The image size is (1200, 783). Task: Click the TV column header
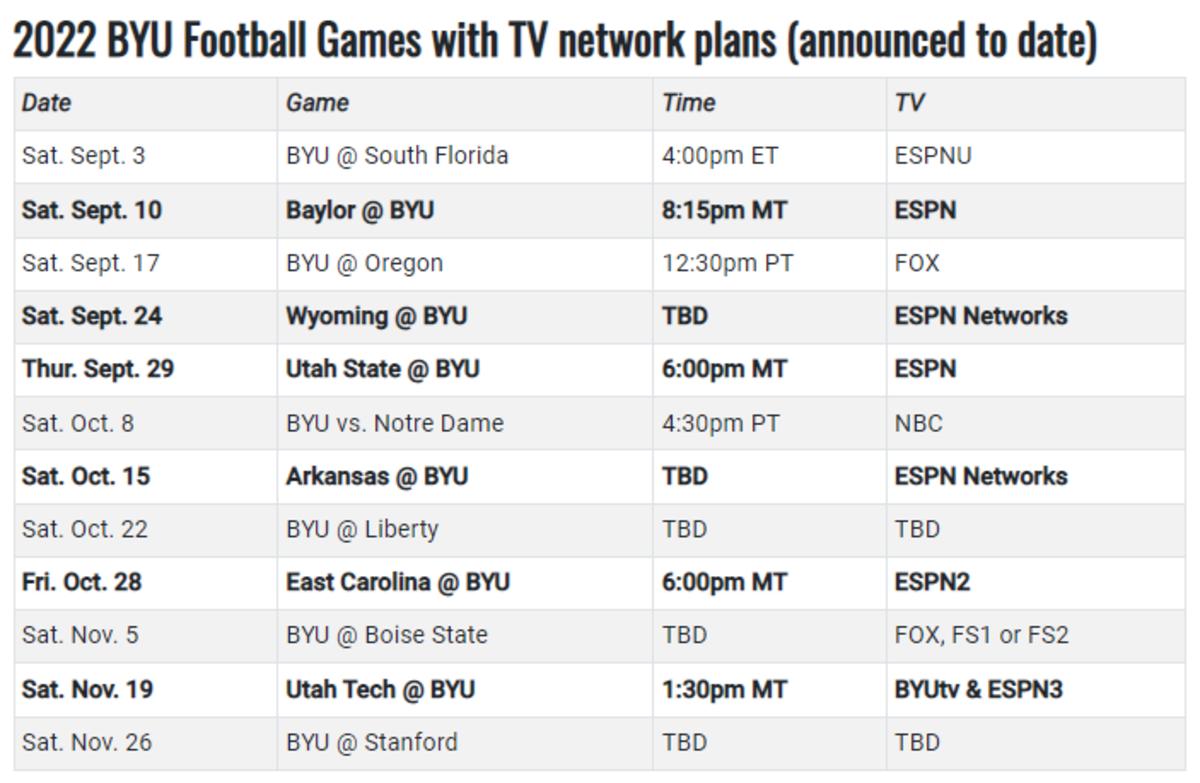pos(909,103)
